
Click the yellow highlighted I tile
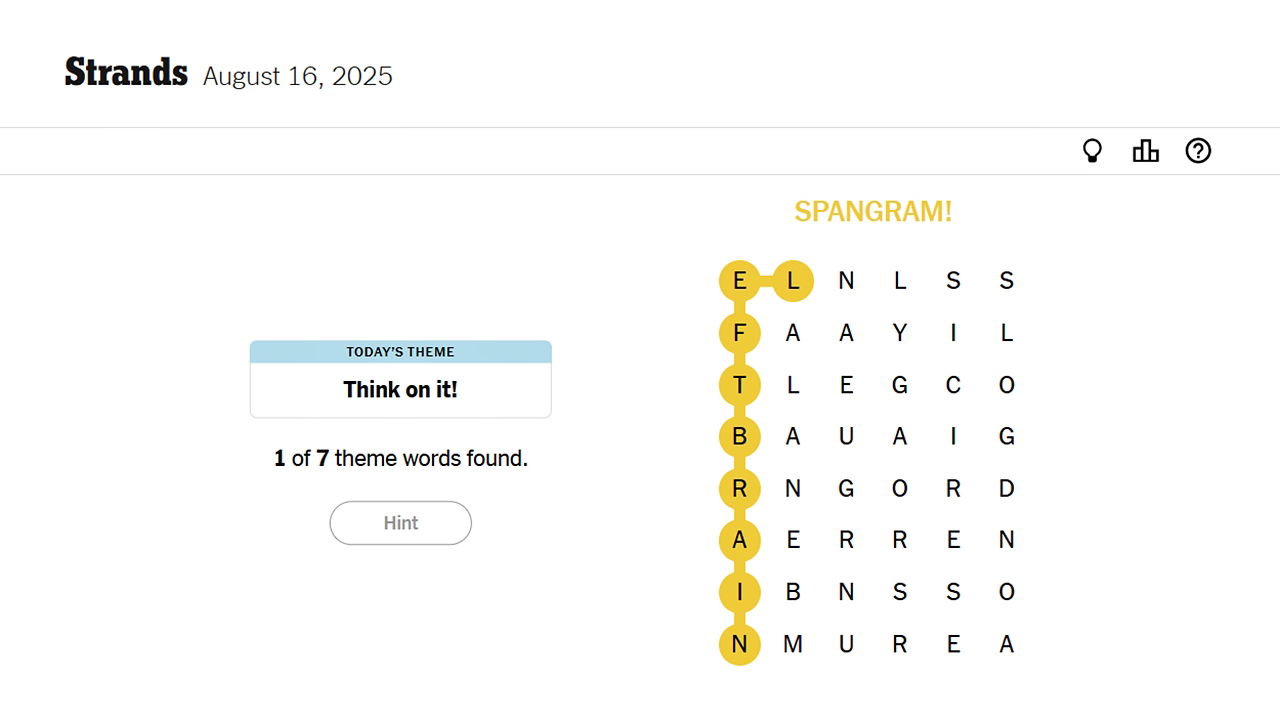(x=740, y=593)
